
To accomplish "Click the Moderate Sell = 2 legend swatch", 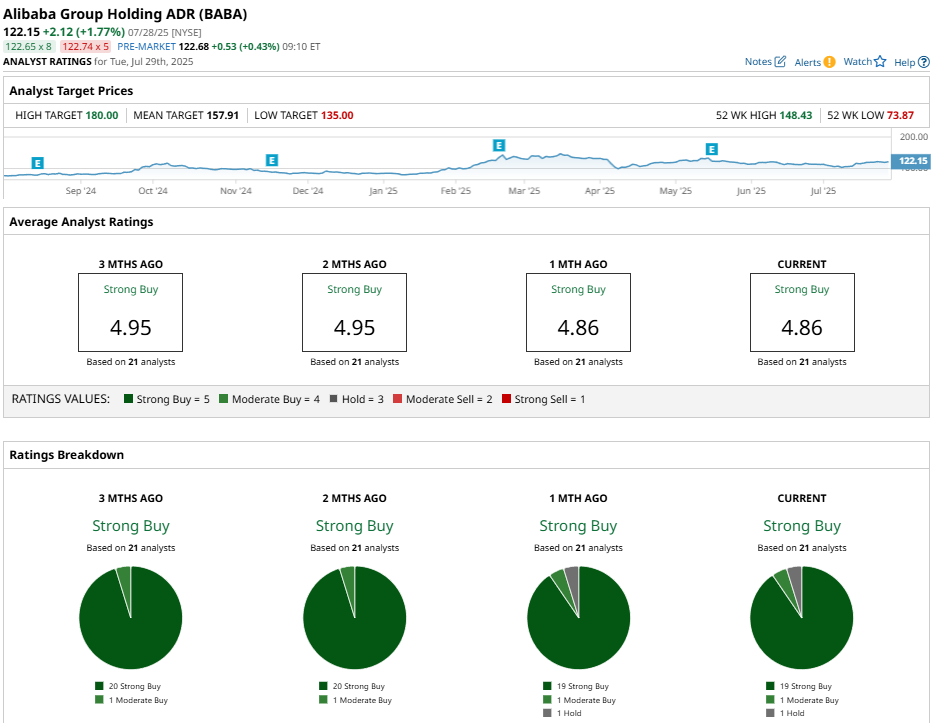I will (398, 399).
